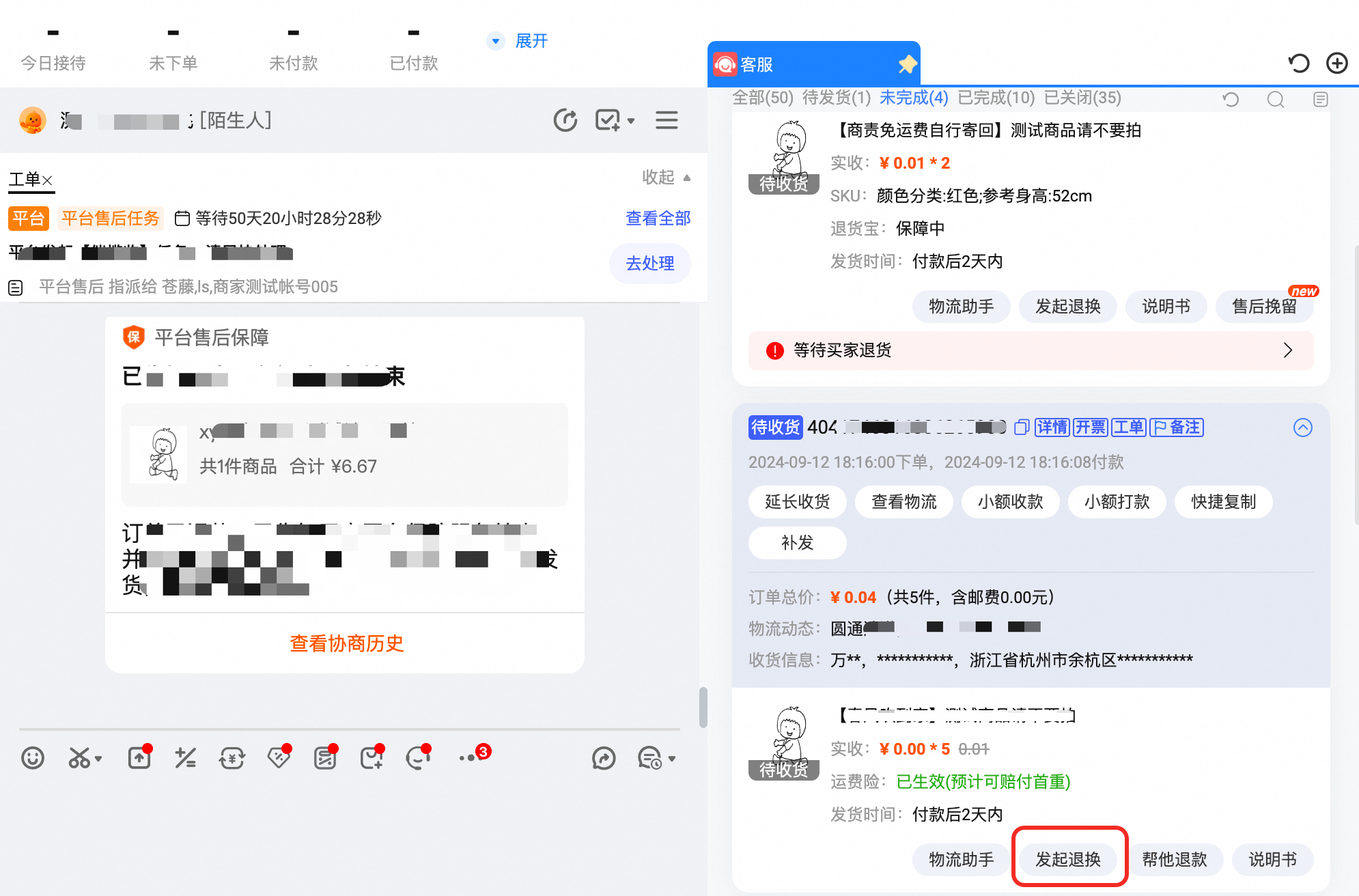Click 快捷复制 button

point(1223,502)
